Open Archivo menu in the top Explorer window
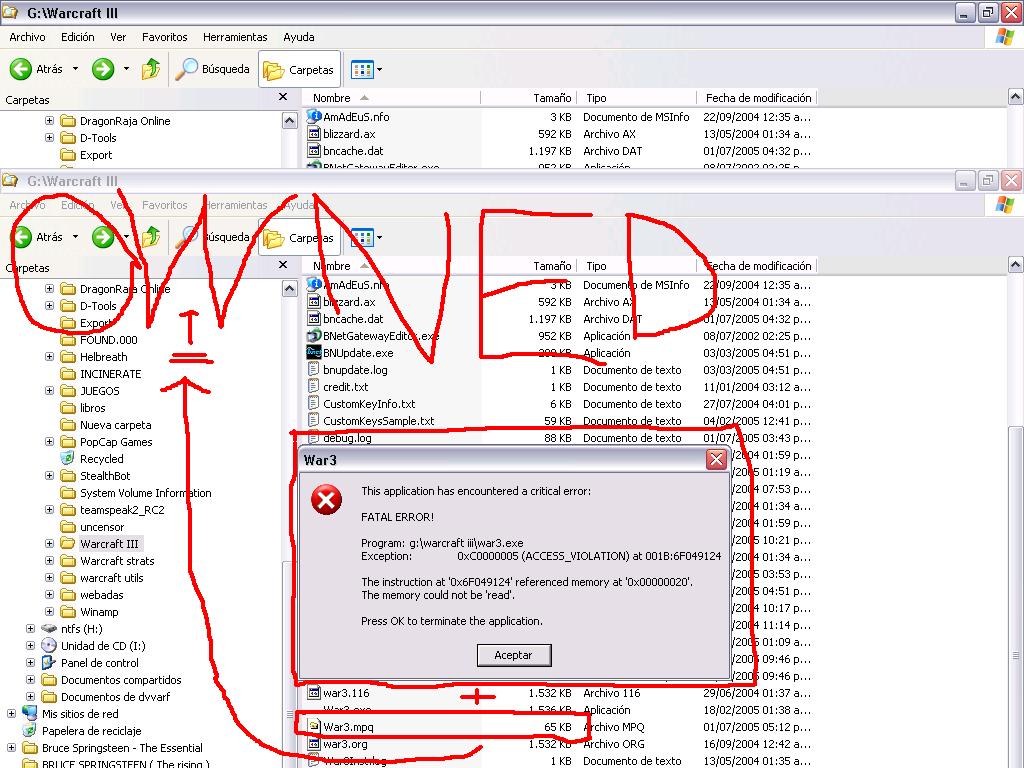 click(x=27, y=37)
